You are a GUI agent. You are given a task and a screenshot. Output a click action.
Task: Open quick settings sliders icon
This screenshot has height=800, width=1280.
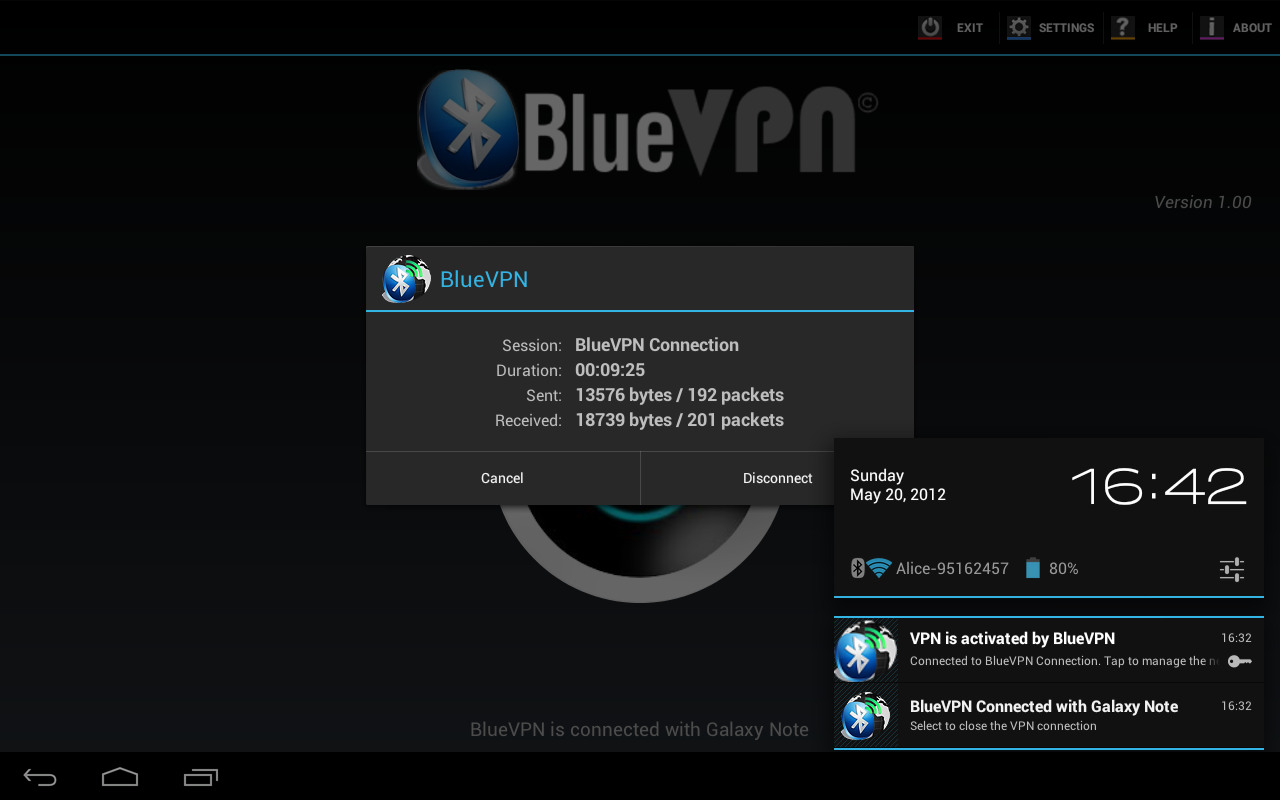coord(1232,569)
